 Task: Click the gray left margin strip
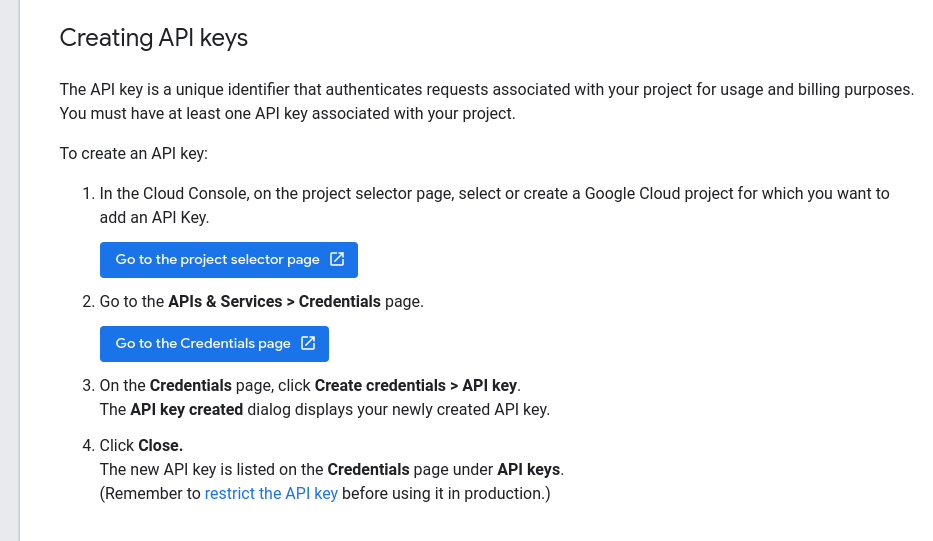point(9,270)
